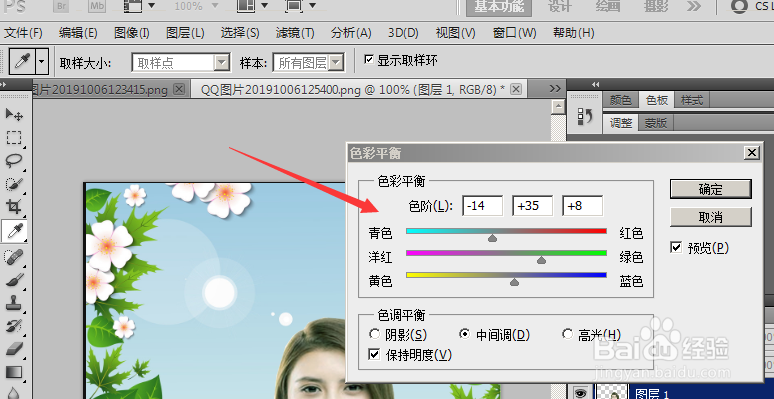Open the 图像(I) menu
The height and width of the screenshot is (399, 774).
click(x=131, y=33)
